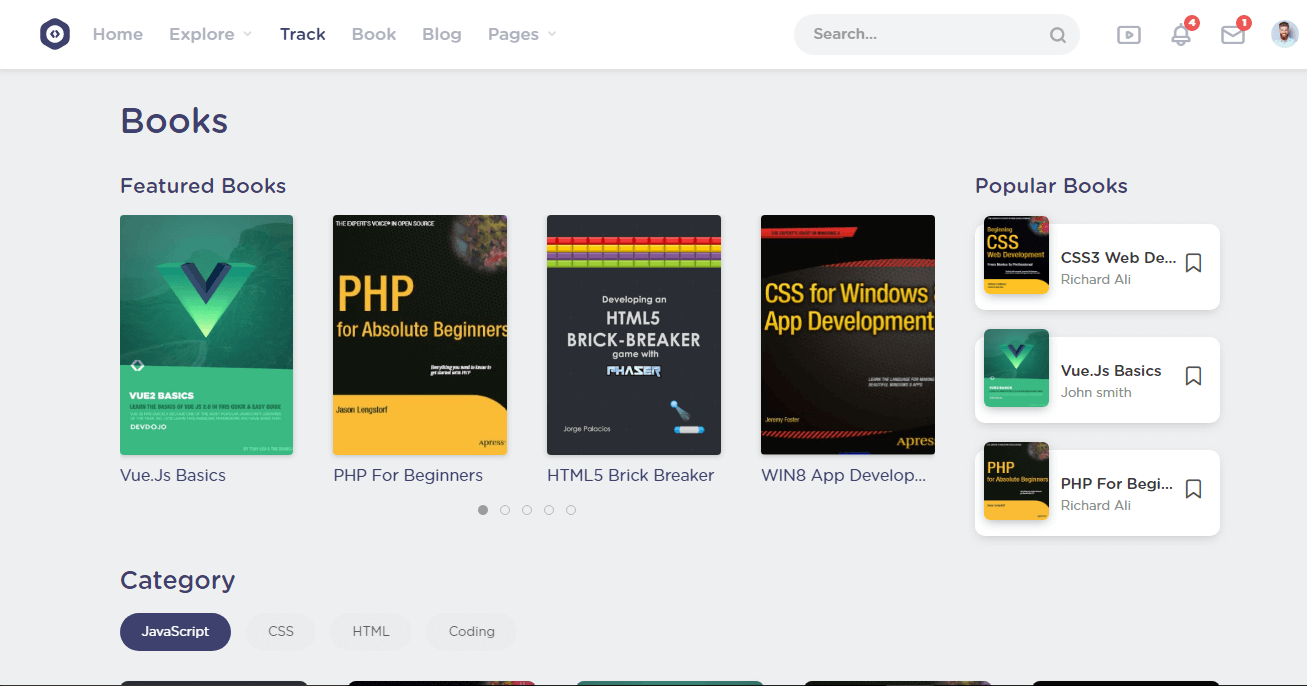Open the Blog menu item
1307x686 pixels.
[x=441, y=34]
